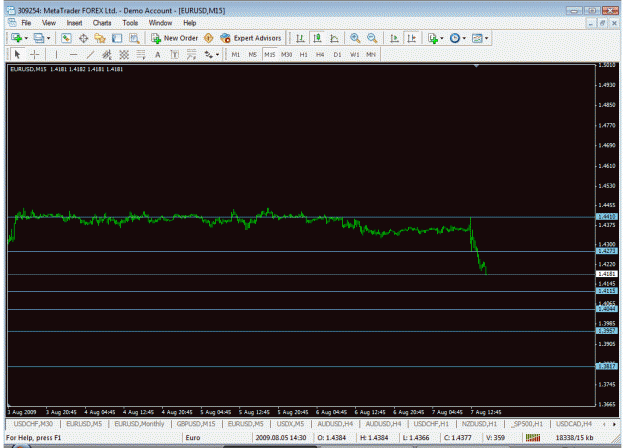The image size is (625, 448).
Task: Select the Cursor arrow tool
Action: click(x=17, y=54)
